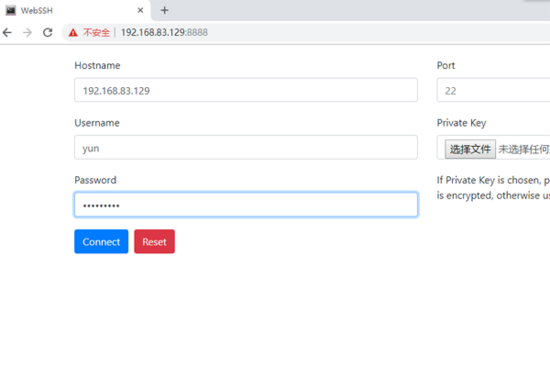Click the WebSSH tab favicon
The width and height of the screenshot is (550, 367).
[x=11, y=11]
